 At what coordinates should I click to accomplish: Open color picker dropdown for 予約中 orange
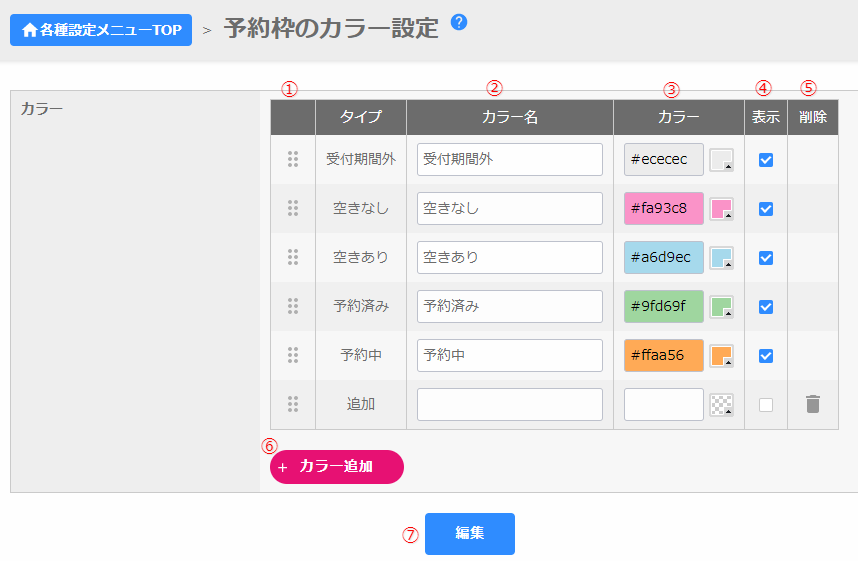[721, 356]
